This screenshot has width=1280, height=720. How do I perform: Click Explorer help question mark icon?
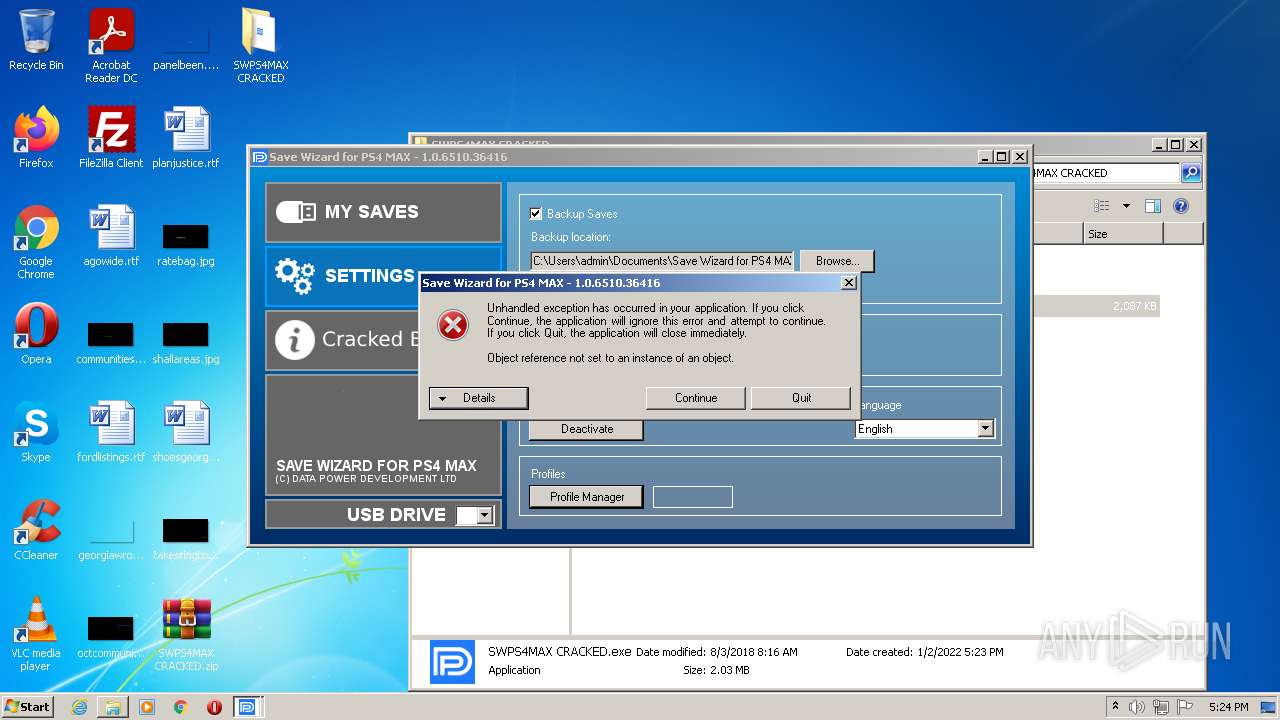click(x=1181, y=206)
